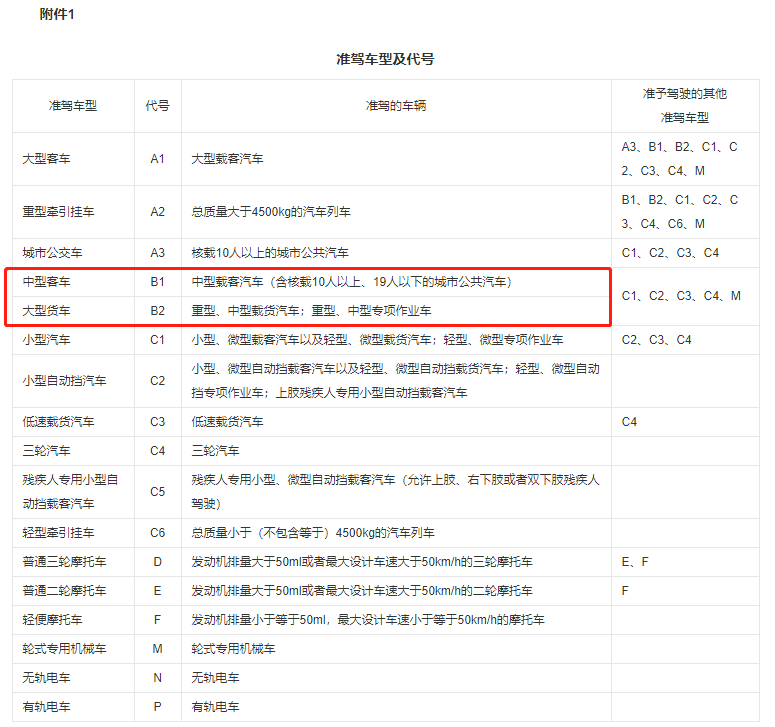Click the code A1 cell

tap(157, 159)
